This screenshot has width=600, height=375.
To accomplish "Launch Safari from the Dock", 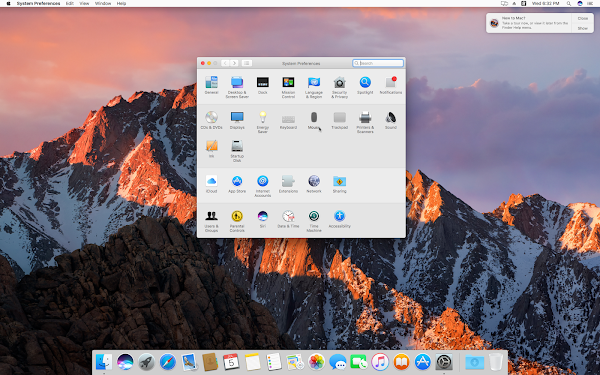I will [x=168, y=362].
